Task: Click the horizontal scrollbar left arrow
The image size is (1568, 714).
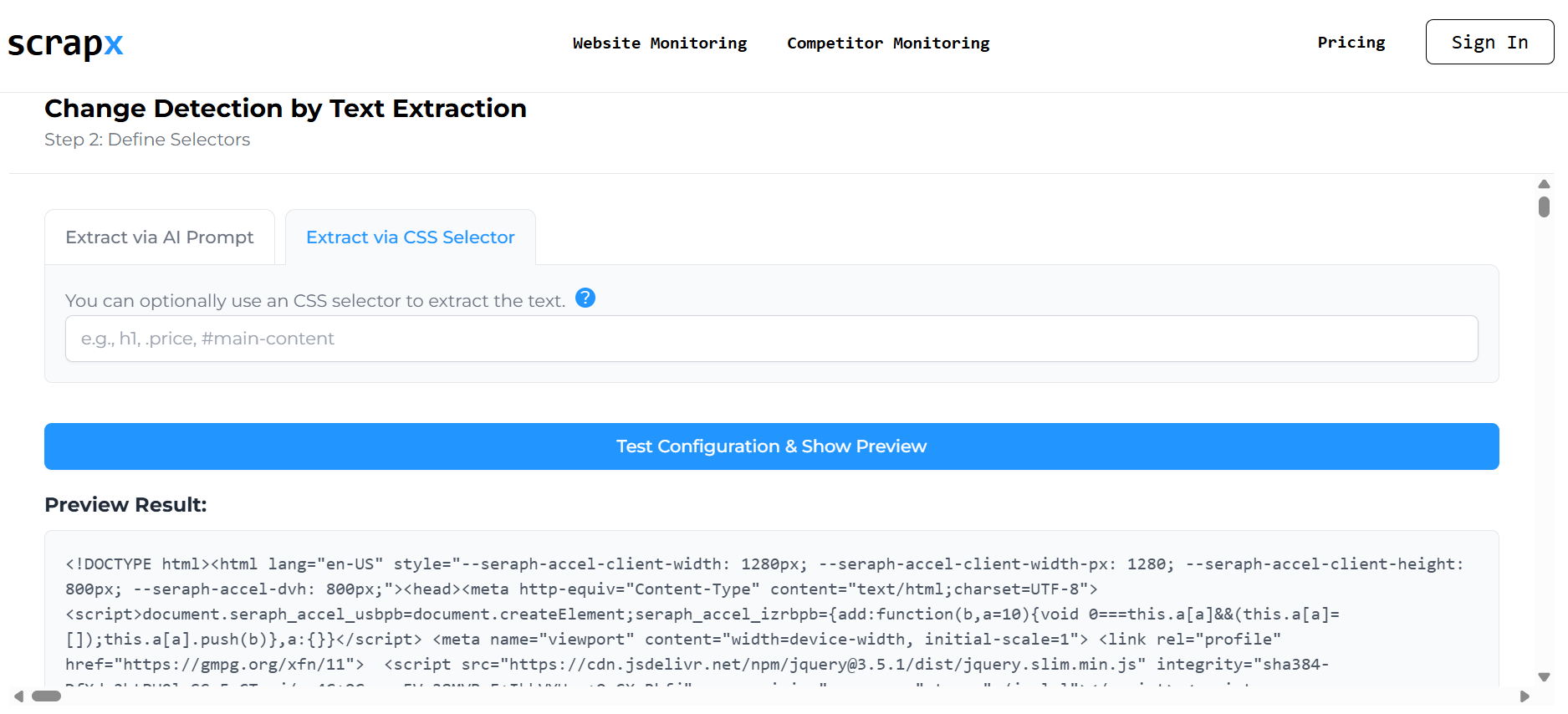Action: pyautogui.click(x=18, y=696)
